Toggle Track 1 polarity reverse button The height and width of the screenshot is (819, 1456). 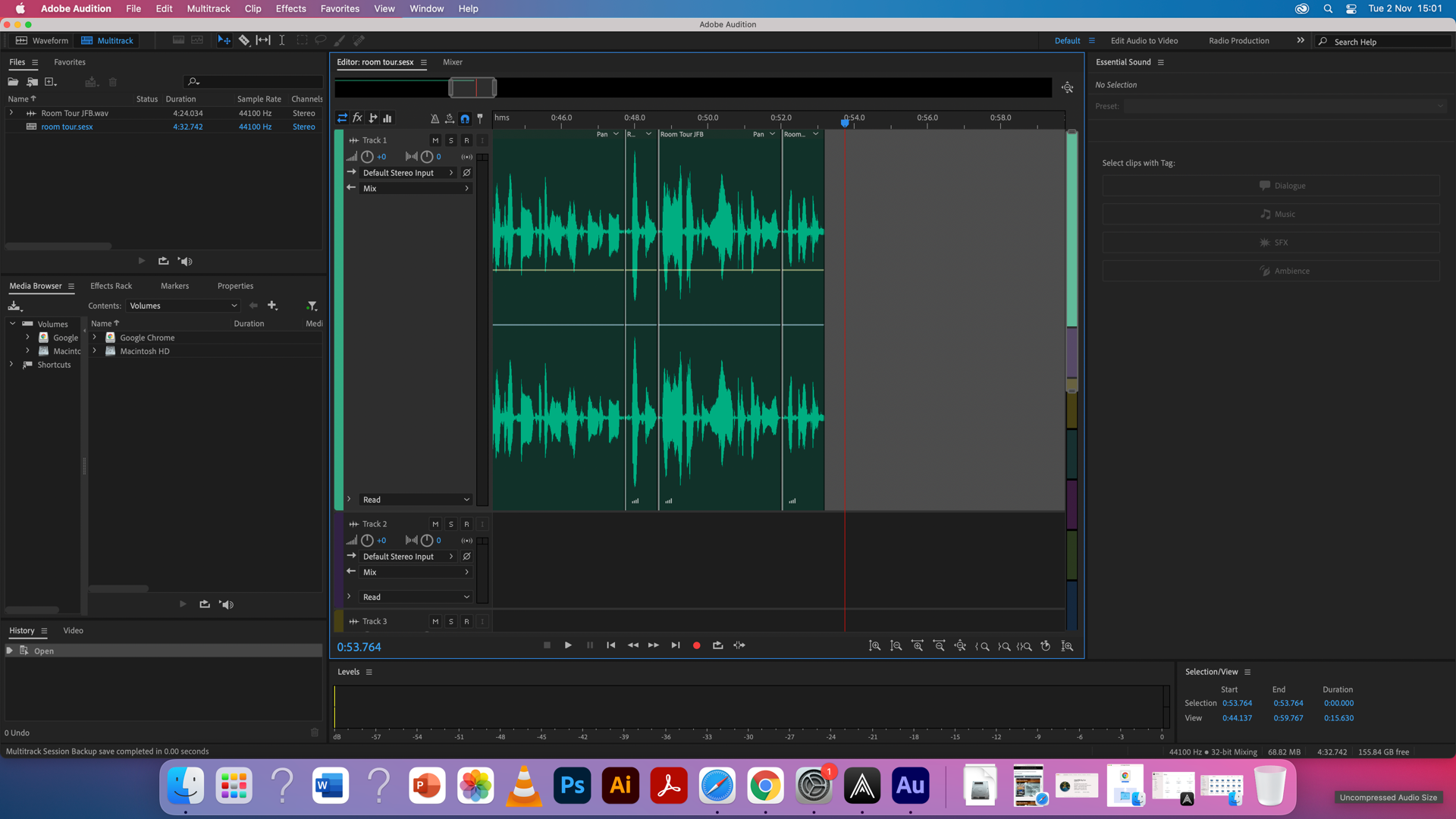pos(466,173)
